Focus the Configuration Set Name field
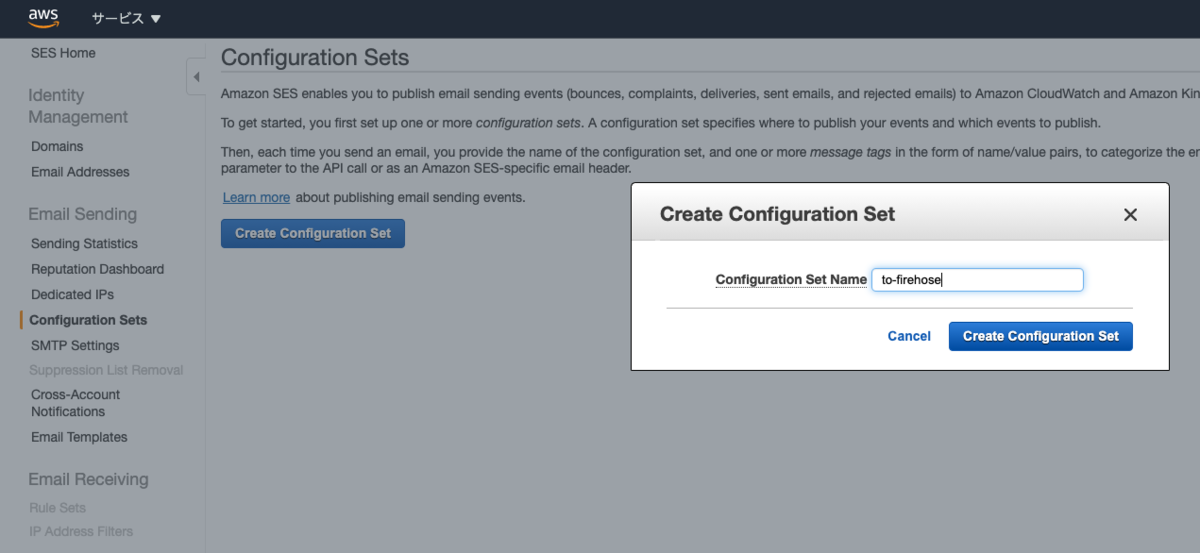This screenshot has height=553, width=1200. click(977, 280)
